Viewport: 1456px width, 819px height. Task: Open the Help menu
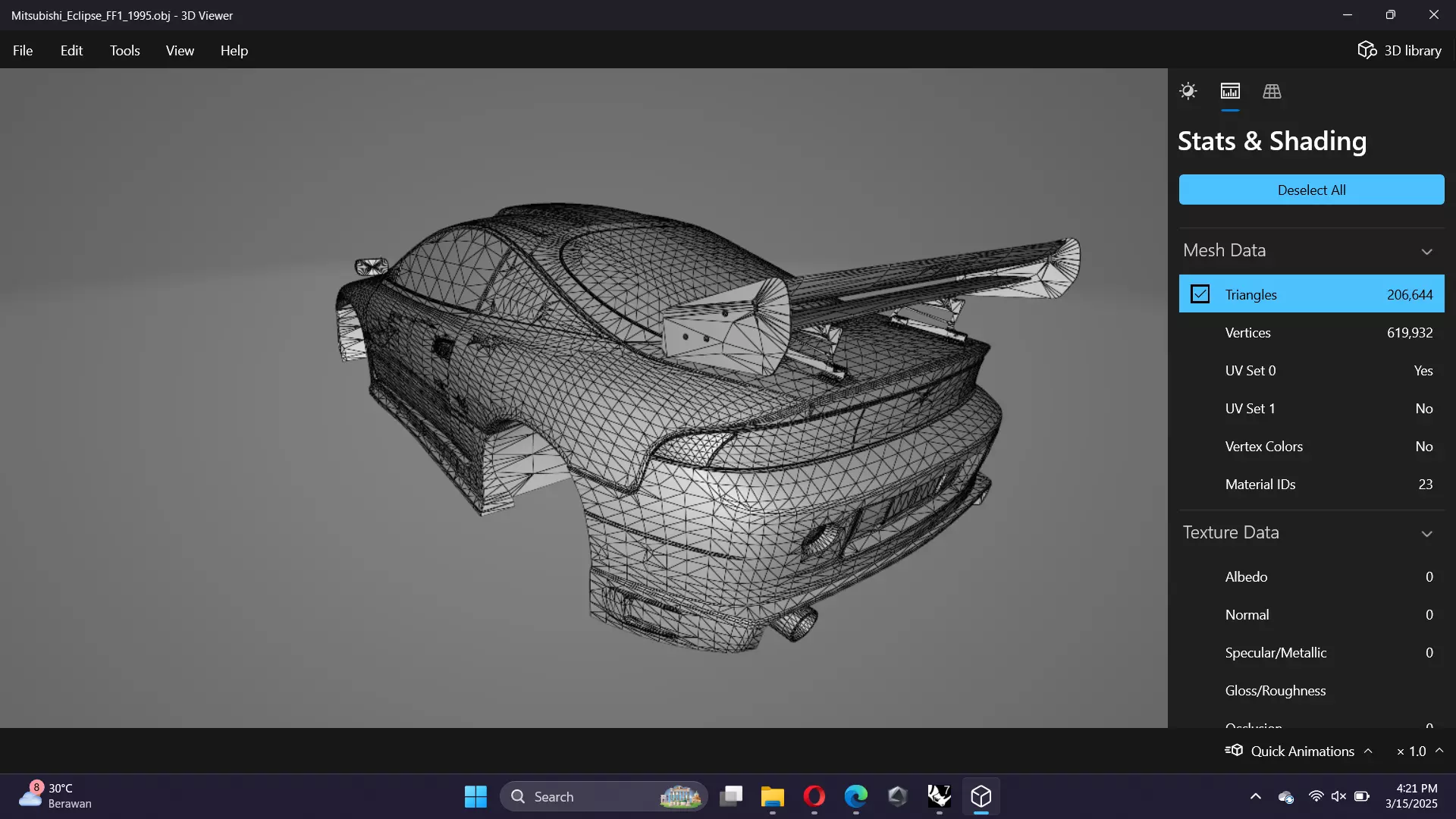[234, 50]
